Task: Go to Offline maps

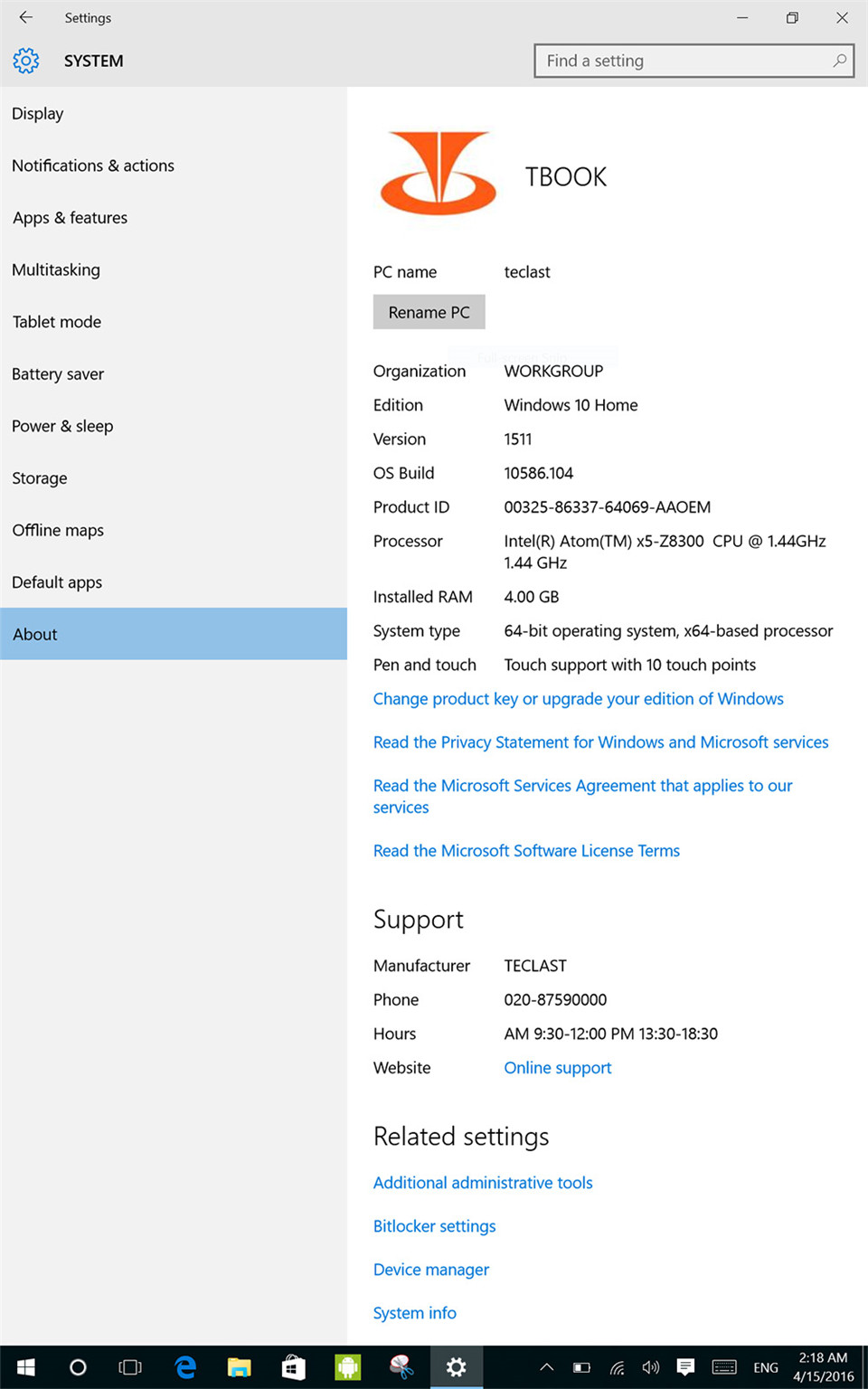Action: pyautogui.click(x=174, y=530)
